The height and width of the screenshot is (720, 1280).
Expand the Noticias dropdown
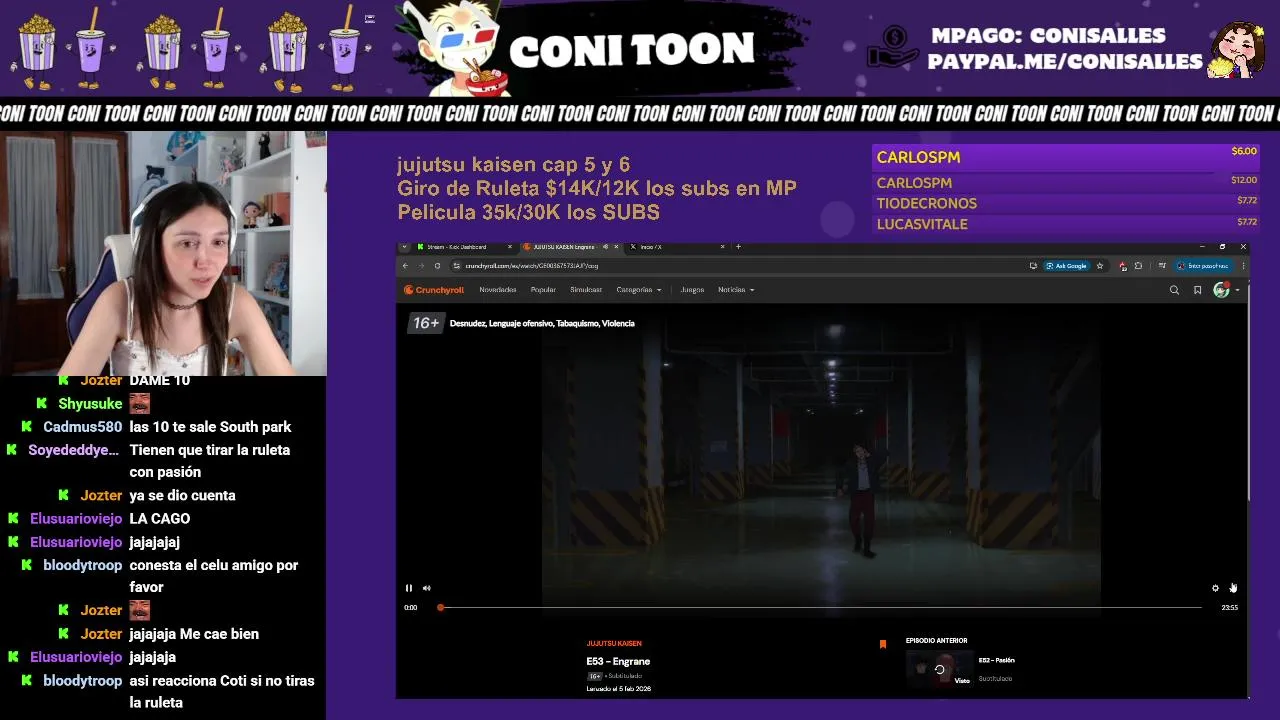[736, 290]
